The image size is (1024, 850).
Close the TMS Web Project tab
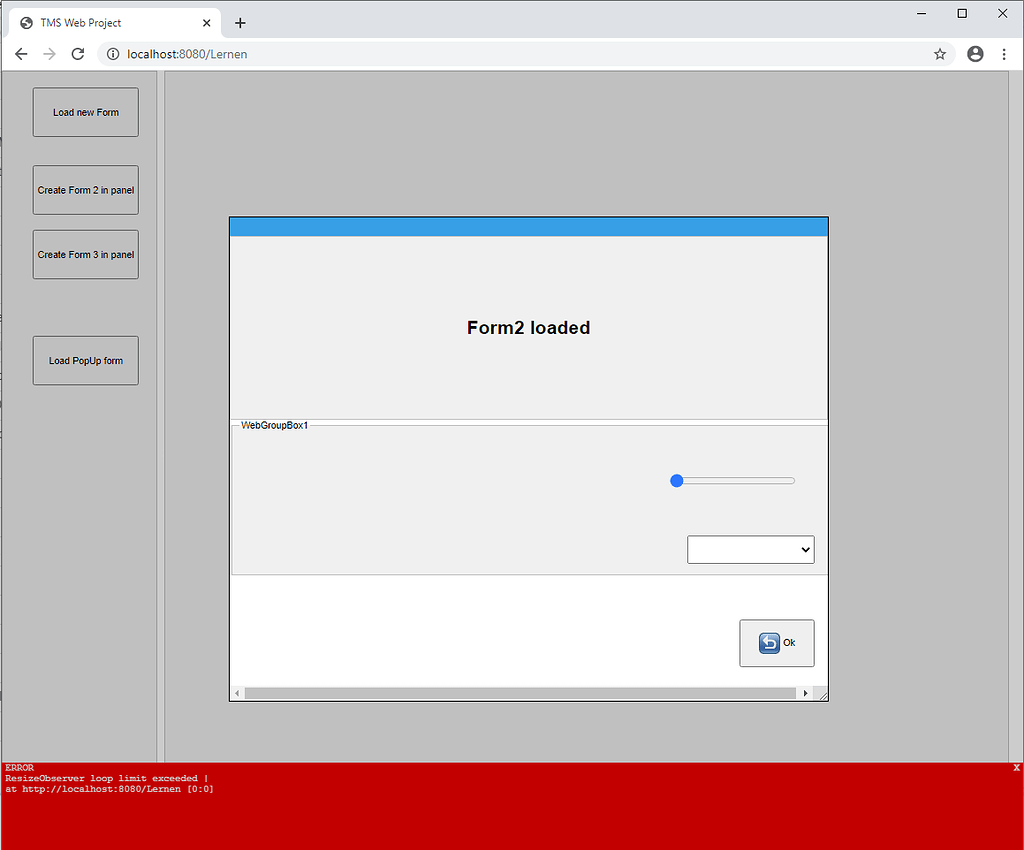pos(207,23)
